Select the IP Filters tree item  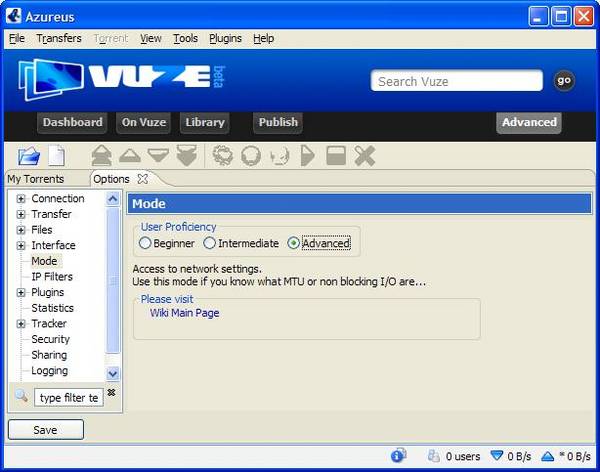click(x=52, y=277)
